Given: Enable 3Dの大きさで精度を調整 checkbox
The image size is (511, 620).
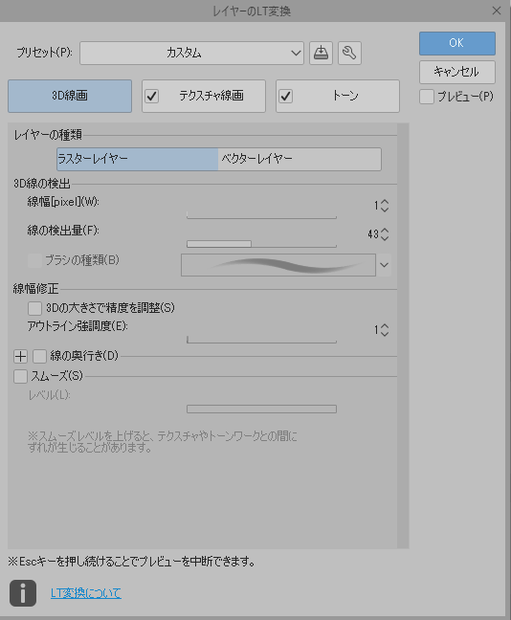Looking at the screenshot, I should click(35, 308).
